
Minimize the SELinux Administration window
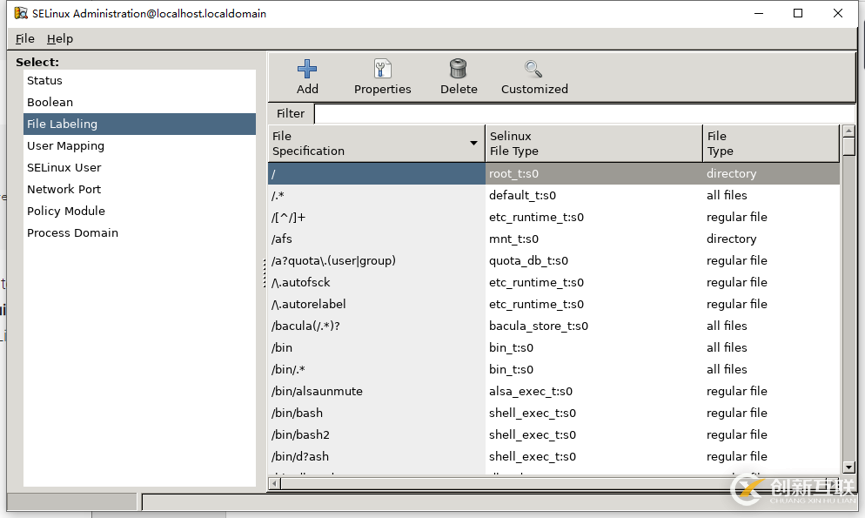point(759,13)
